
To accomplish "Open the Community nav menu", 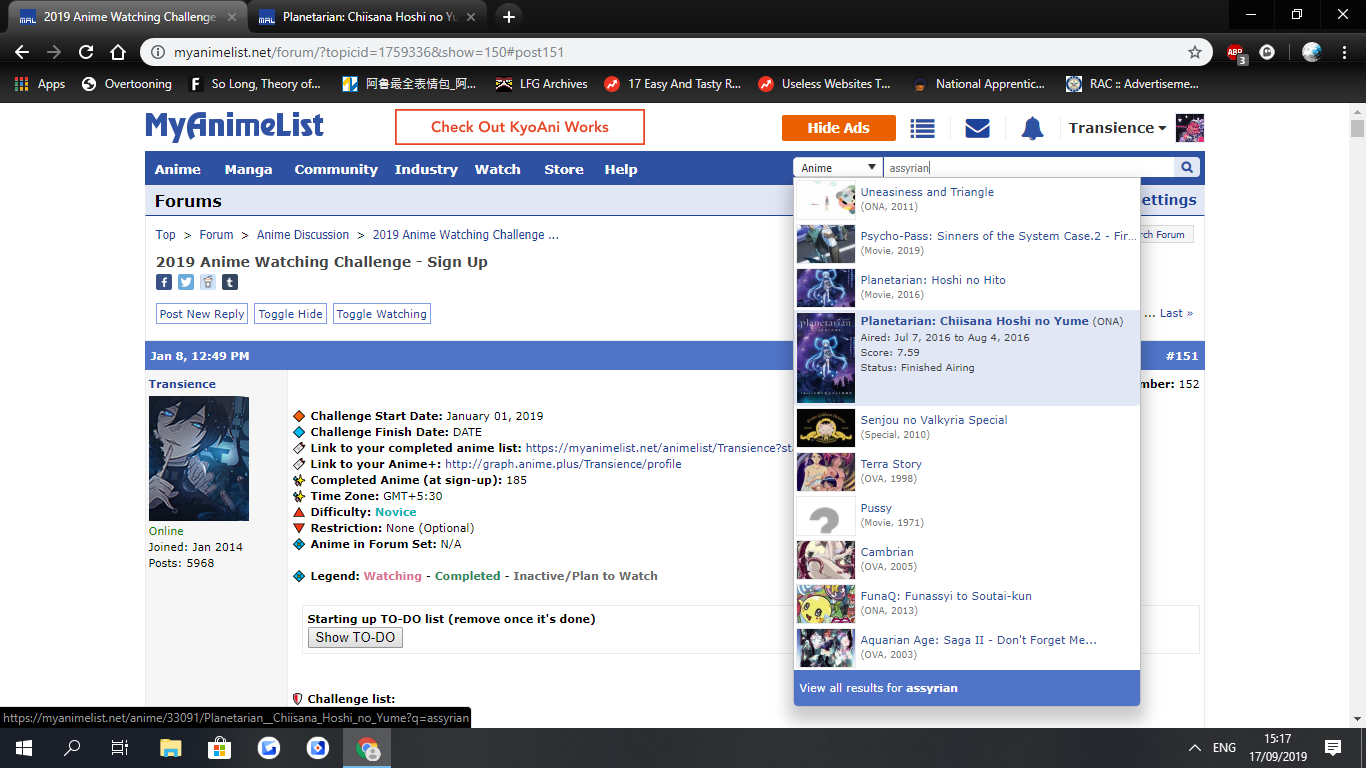I will coord(336,169).
